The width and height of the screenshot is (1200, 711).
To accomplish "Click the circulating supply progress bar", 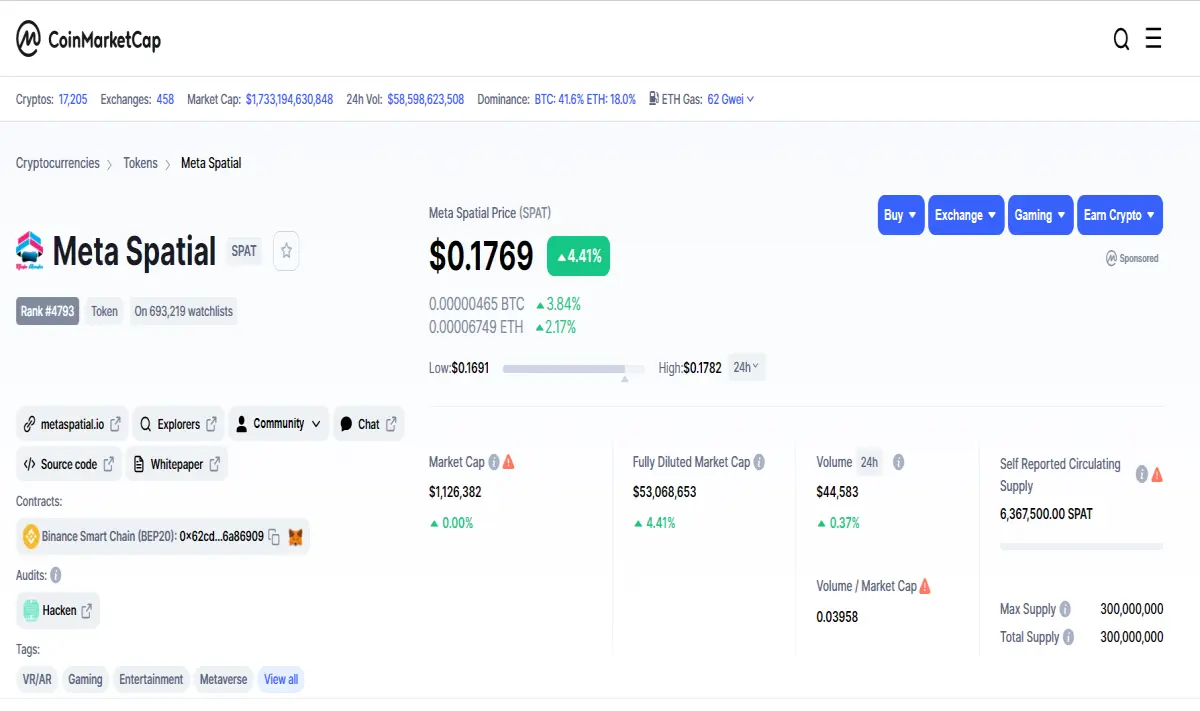I will click(1082, 546).
